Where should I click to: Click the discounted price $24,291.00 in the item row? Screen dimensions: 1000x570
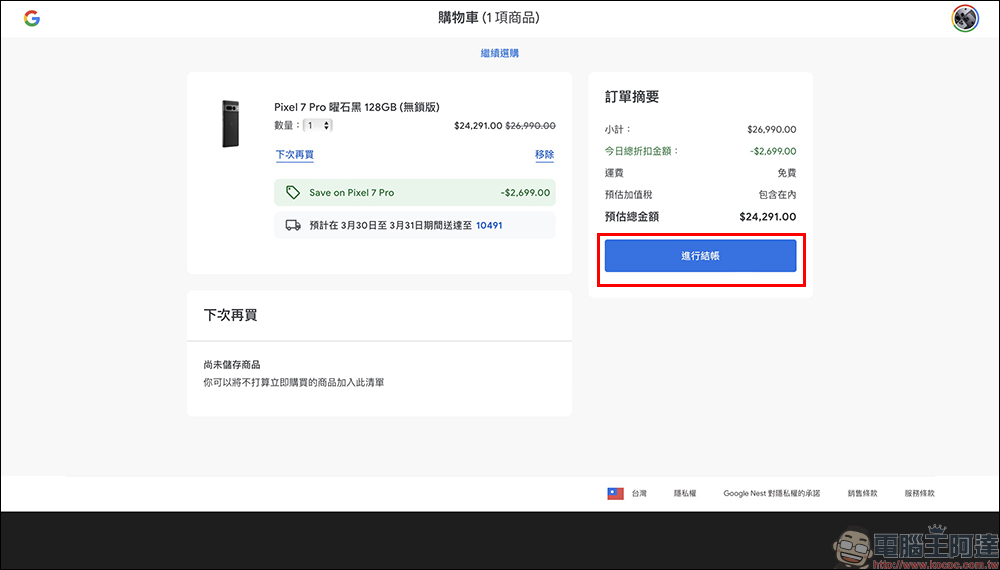[x=478, y=126]
